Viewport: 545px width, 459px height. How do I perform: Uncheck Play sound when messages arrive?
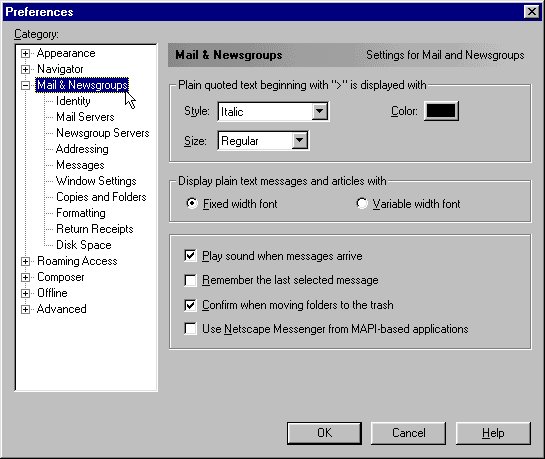point(190,256)
